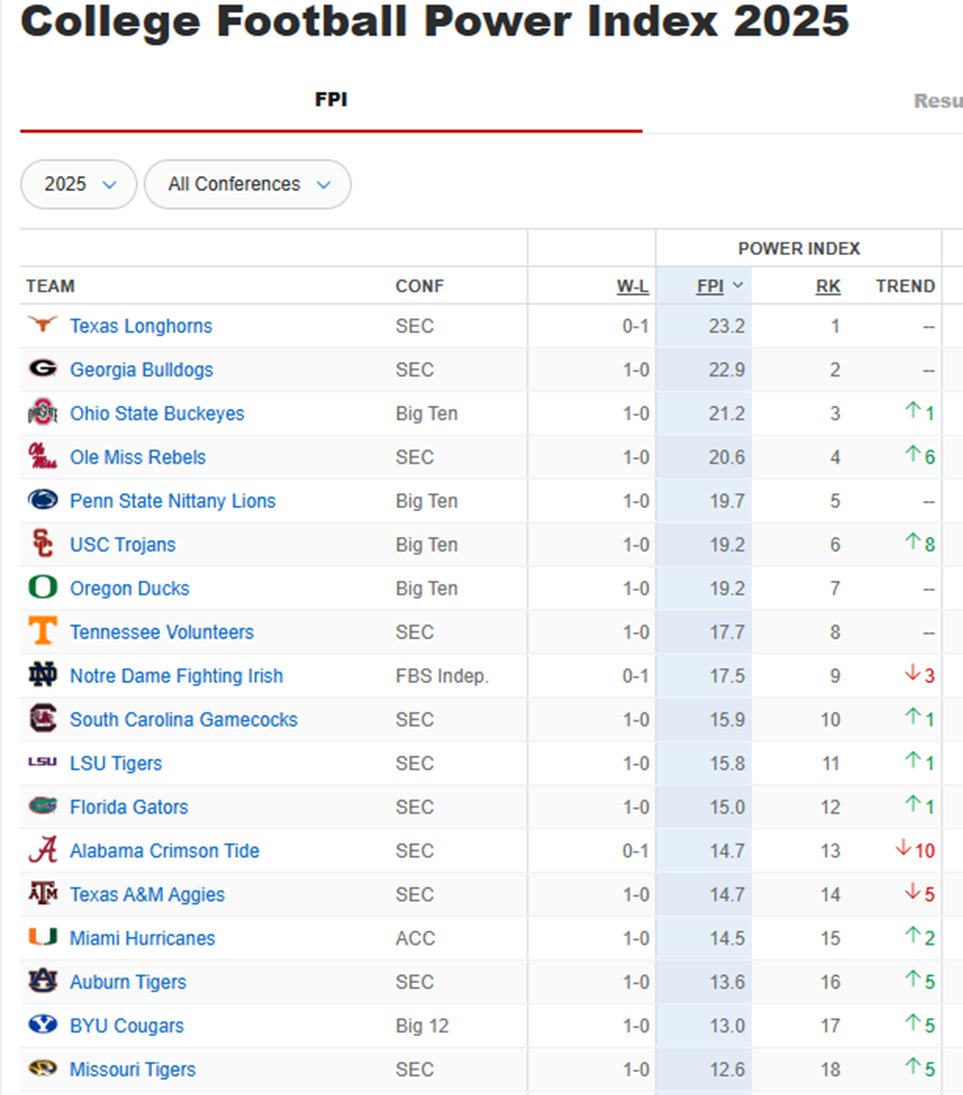The image size is (963, 1095).
Task: Click the Texas Longhorns team logo
Action: tap(43, 325)
